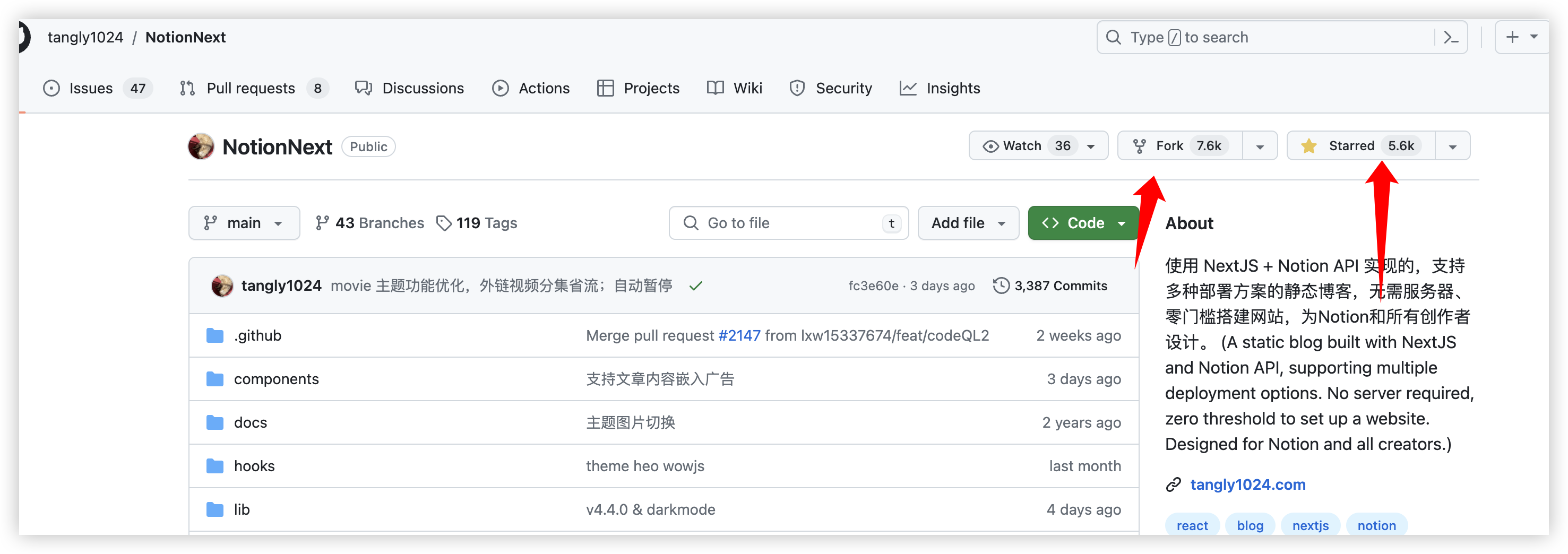
Task: Open the Security tab
Action: pos(831,88)
